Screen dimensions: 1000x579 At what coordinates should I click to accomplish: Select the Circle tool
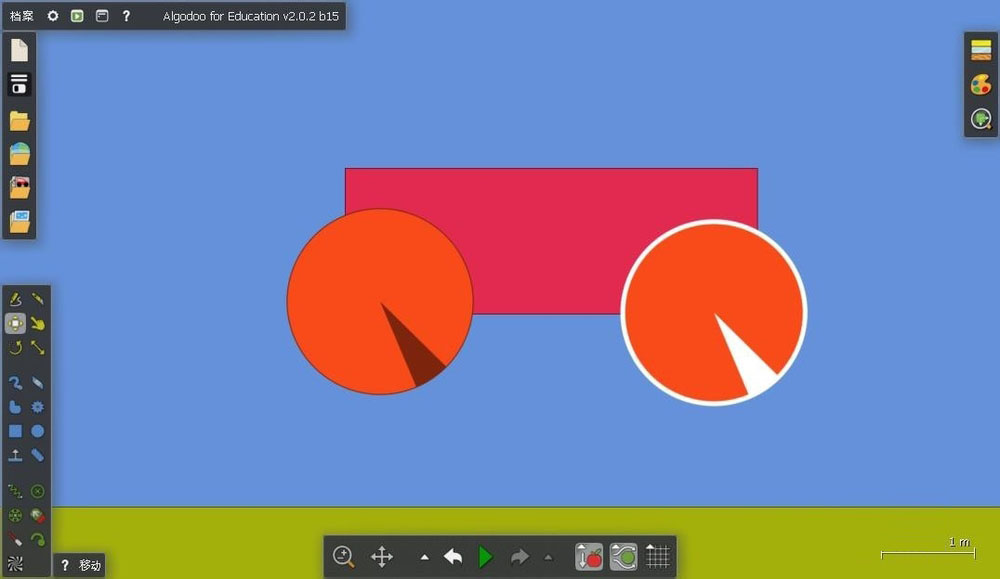click(x=38, y=431)
